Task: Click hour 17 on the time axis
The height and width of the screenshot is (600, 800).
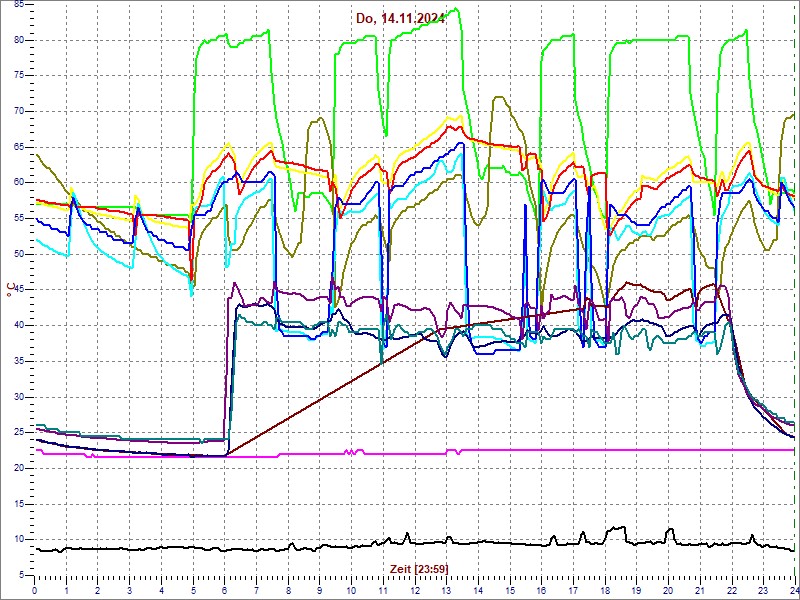Action: [x=573, y=590]
